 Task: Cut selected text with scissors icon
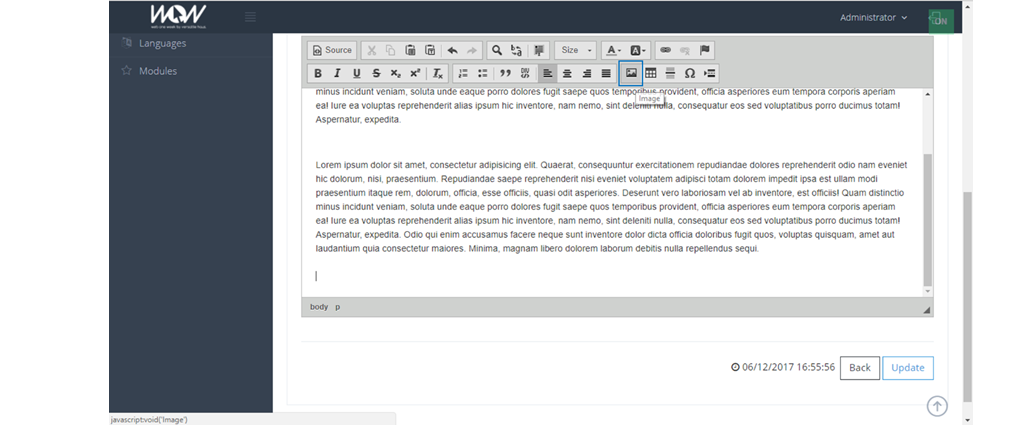(371, 50)
